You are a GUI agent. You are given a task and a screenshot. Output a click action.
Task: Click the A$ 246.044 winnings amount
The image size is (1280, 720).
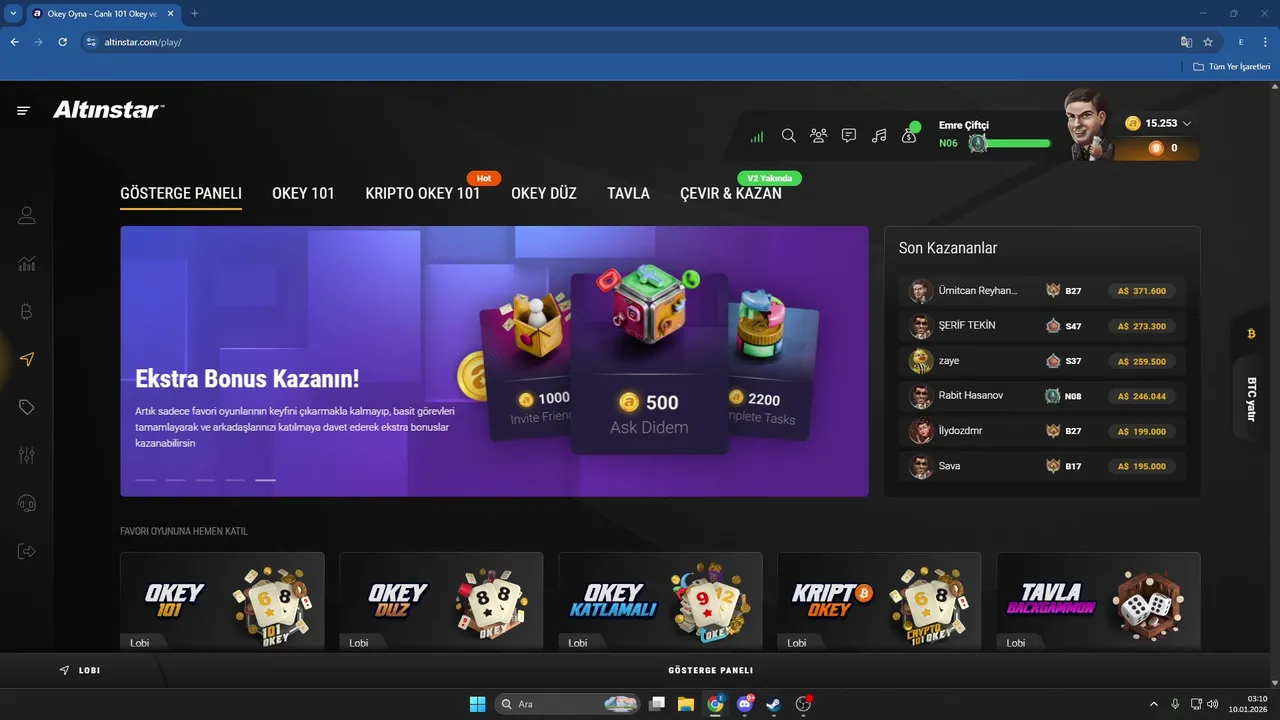pyautogui.click(x=1142, y=396)
